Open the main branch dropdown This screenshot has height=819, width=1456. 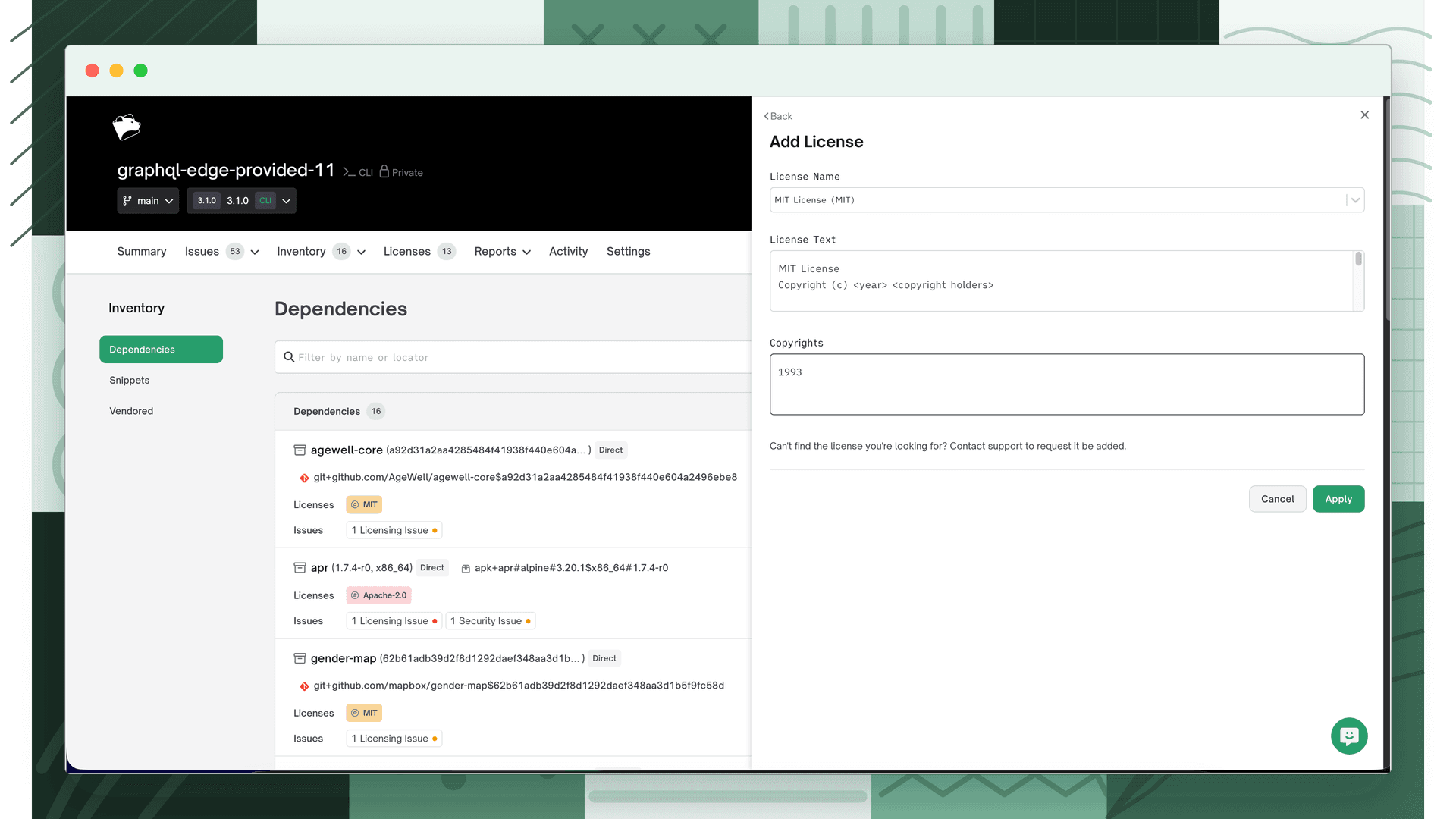pos(148,201)
